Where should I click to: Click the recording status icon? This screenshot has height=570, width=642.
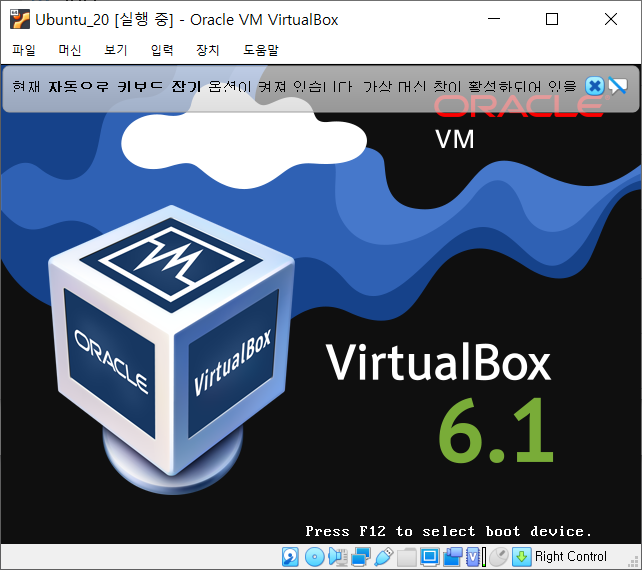453,557
